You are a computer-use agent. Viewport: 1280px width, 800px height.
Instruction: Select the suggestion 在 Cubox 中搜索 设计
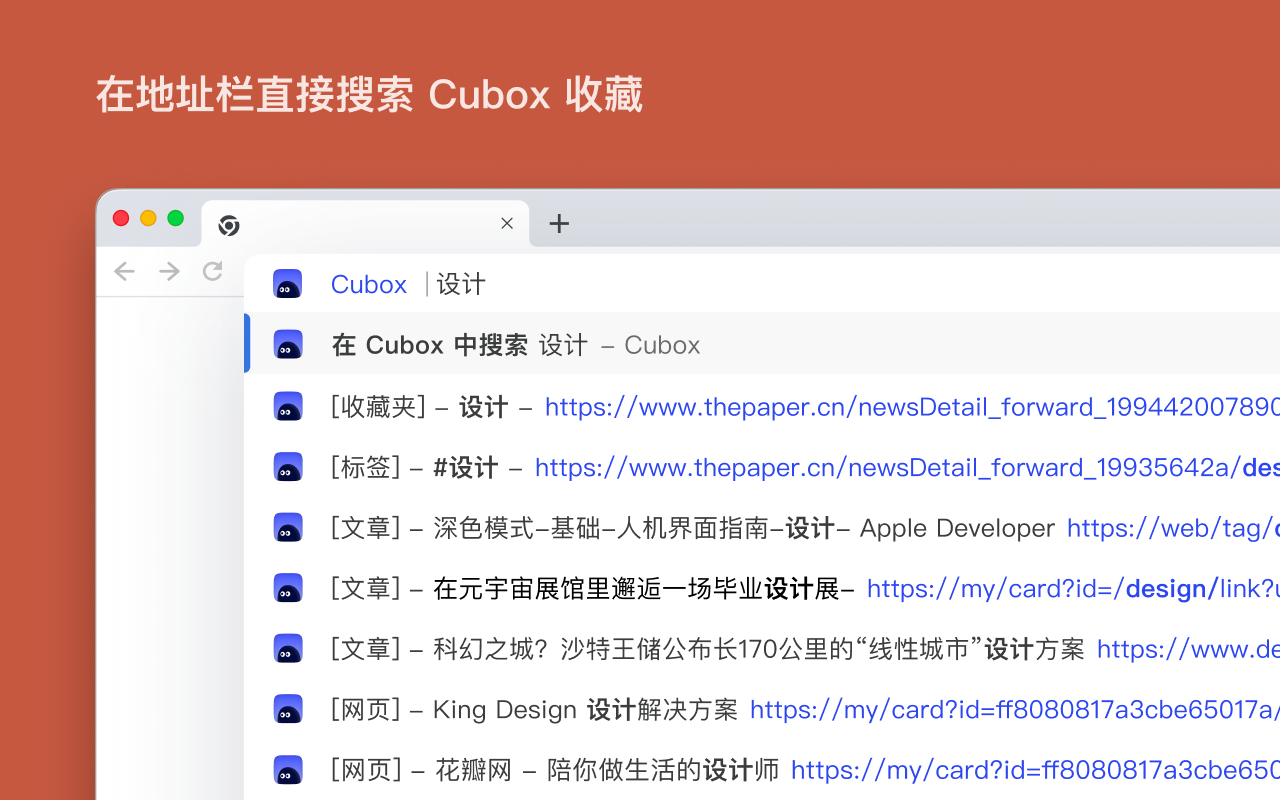coord(762,344)
